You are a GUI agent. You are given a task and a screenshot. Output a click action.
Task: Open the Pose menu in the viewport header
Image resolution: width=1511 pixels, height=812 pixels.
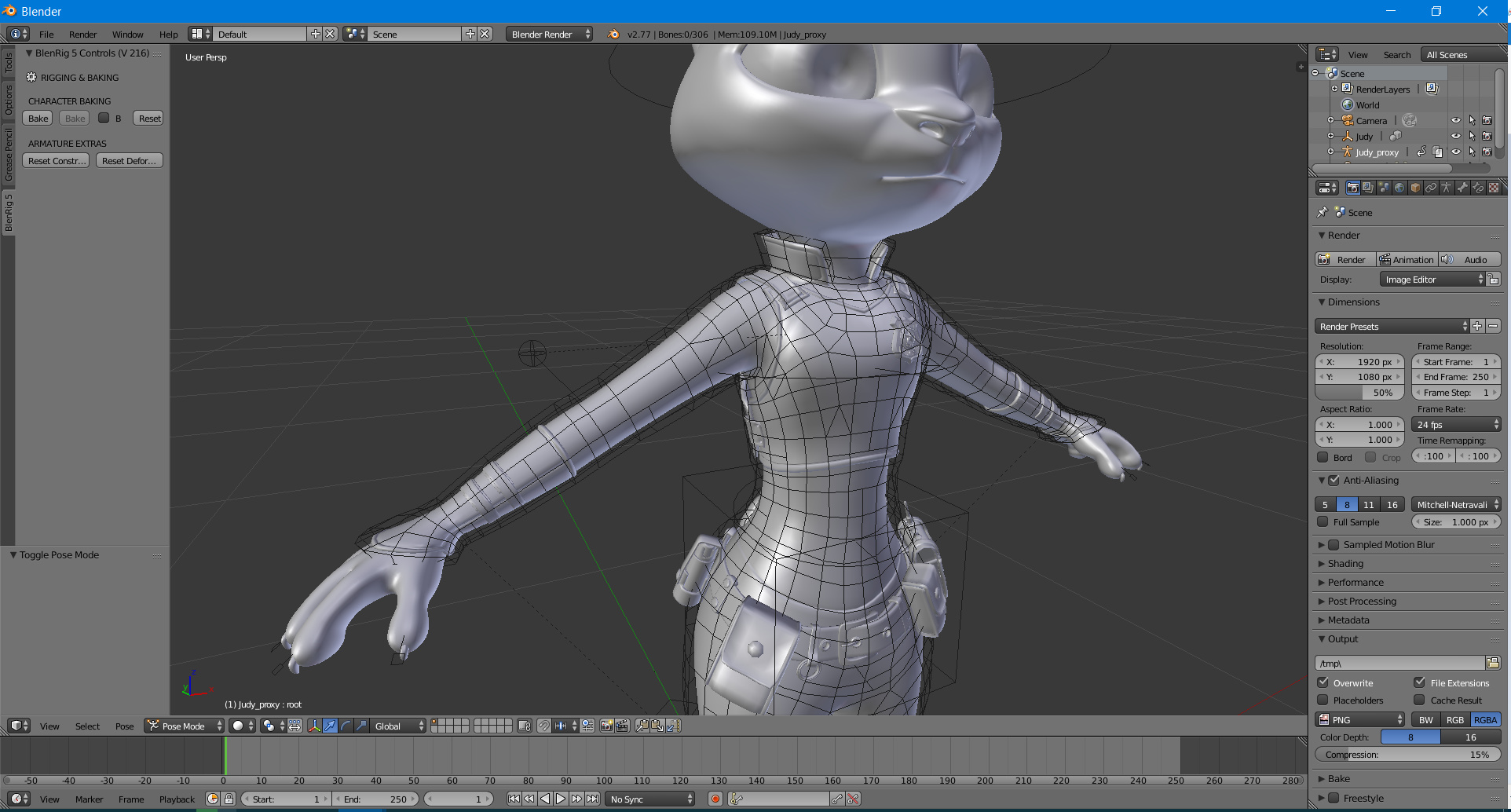tap(124, 726)
